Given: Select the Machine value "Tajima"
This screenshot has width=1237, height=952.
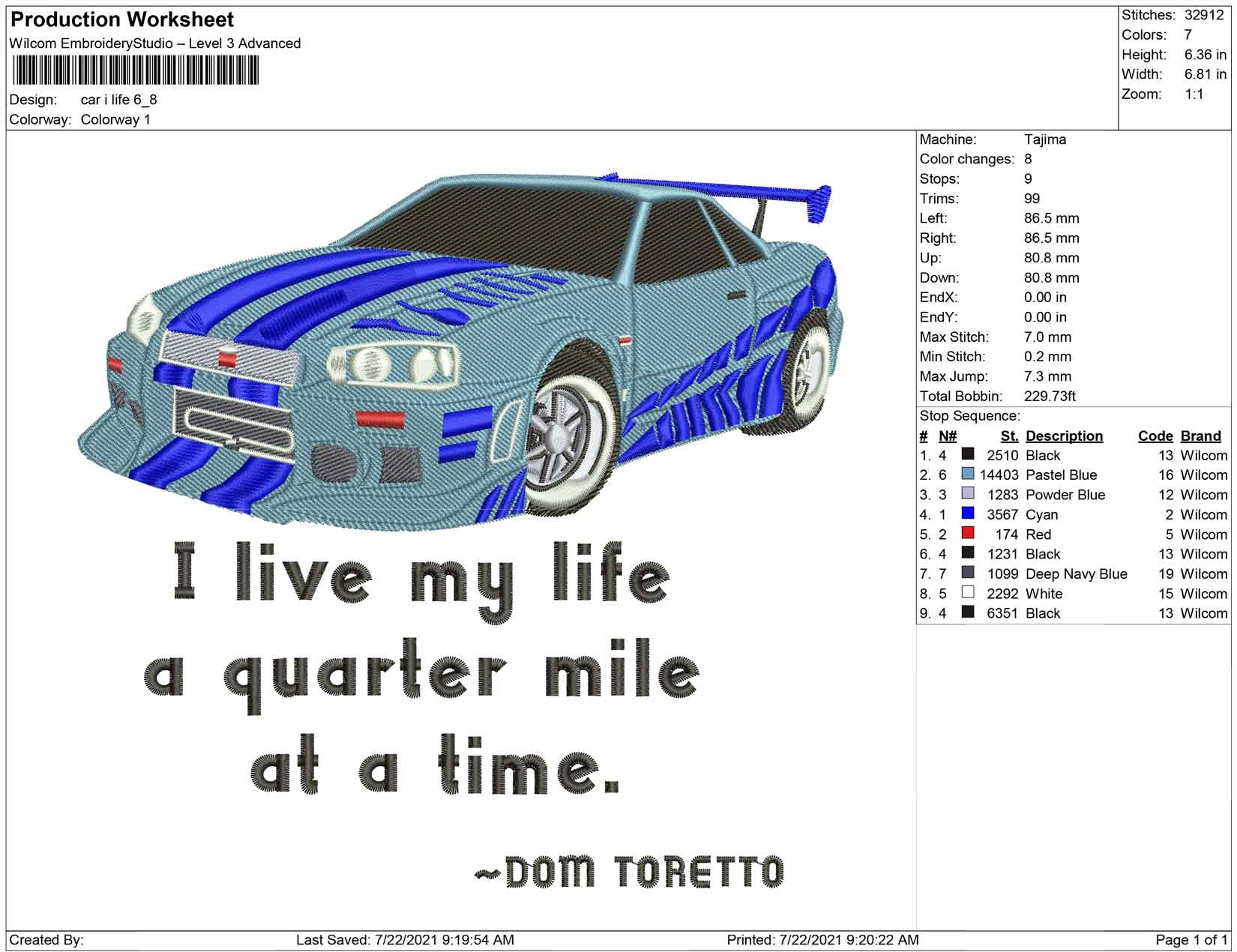Looking at the screenshot, I should 1045,139.
